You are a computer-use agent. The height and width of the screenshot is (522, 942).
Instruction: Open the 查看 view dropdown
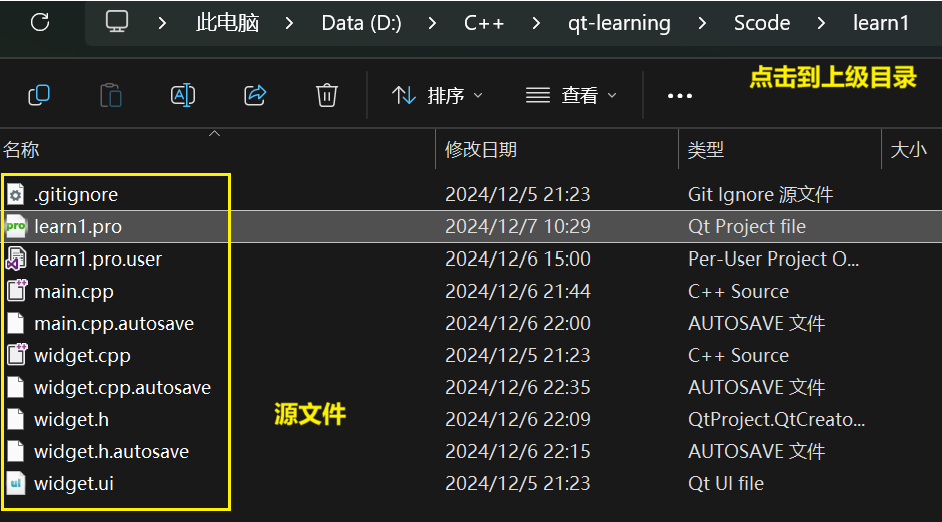click(x=571, y=95)
